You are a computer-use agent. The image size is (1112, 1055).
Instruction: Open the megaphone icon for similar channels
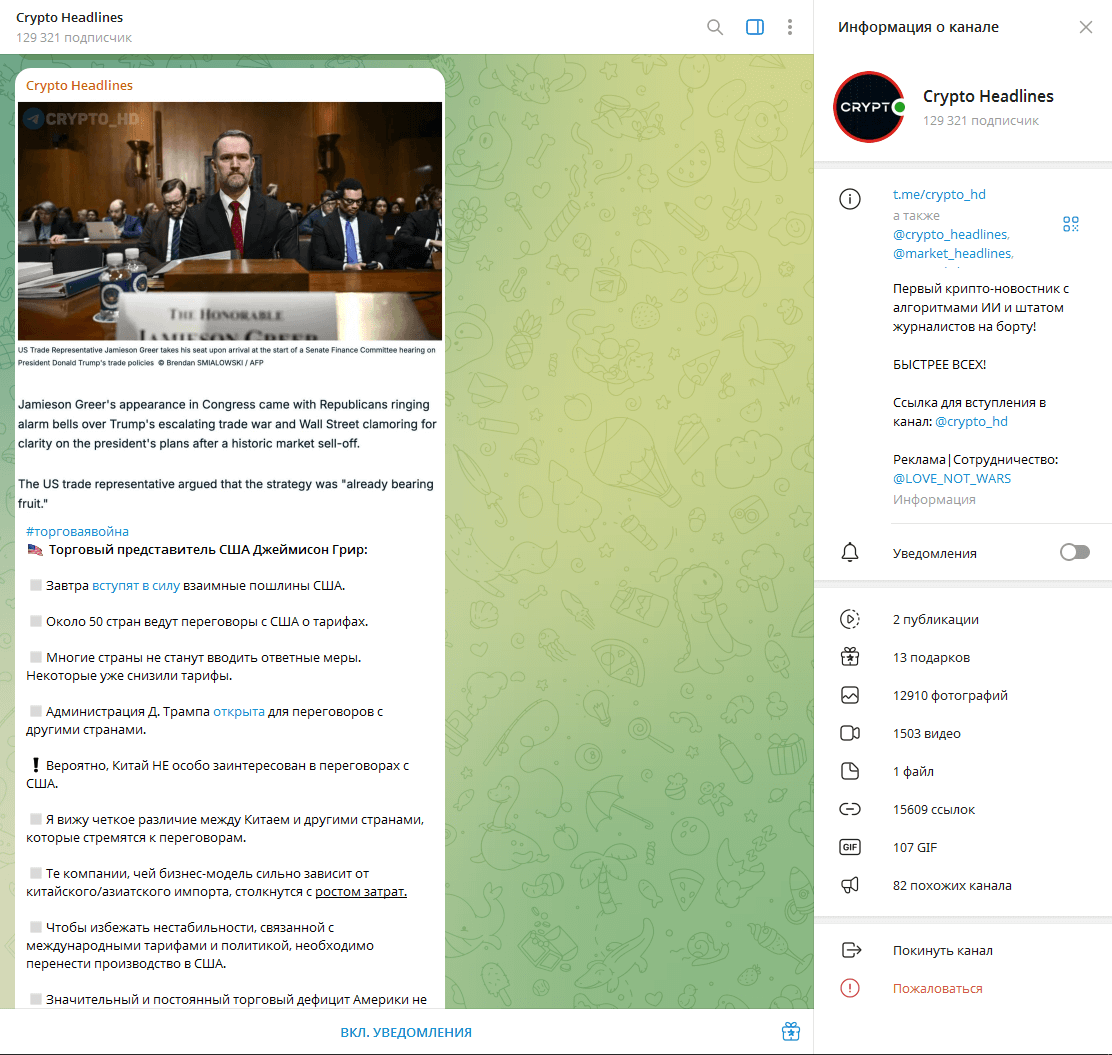[850, 885]
